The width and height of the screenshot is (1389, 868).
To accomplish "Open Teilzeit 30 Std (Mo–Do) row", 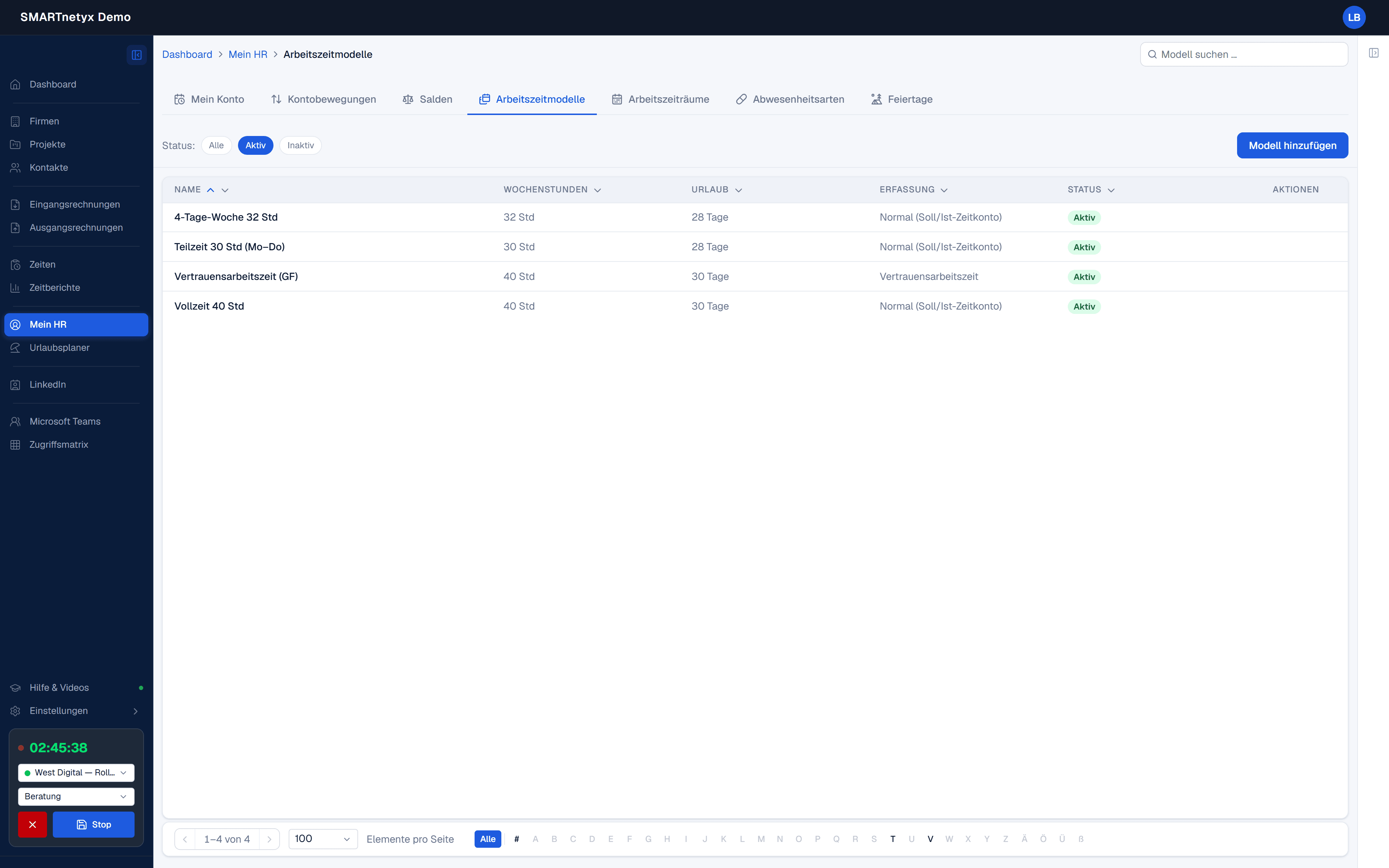I will [755, 247].
